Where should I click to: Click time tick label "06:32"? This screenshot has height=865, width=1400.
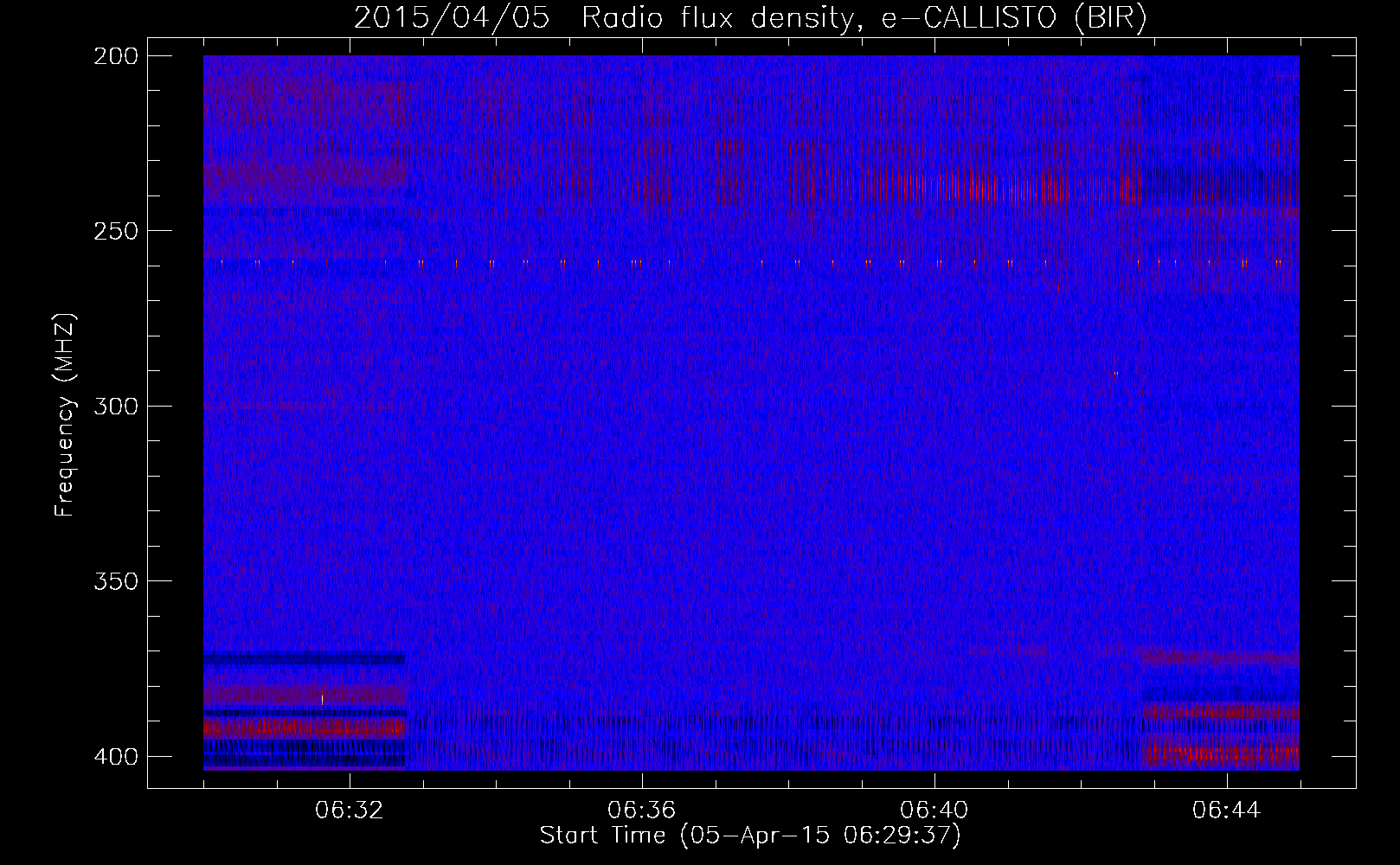tap(350, 811)
